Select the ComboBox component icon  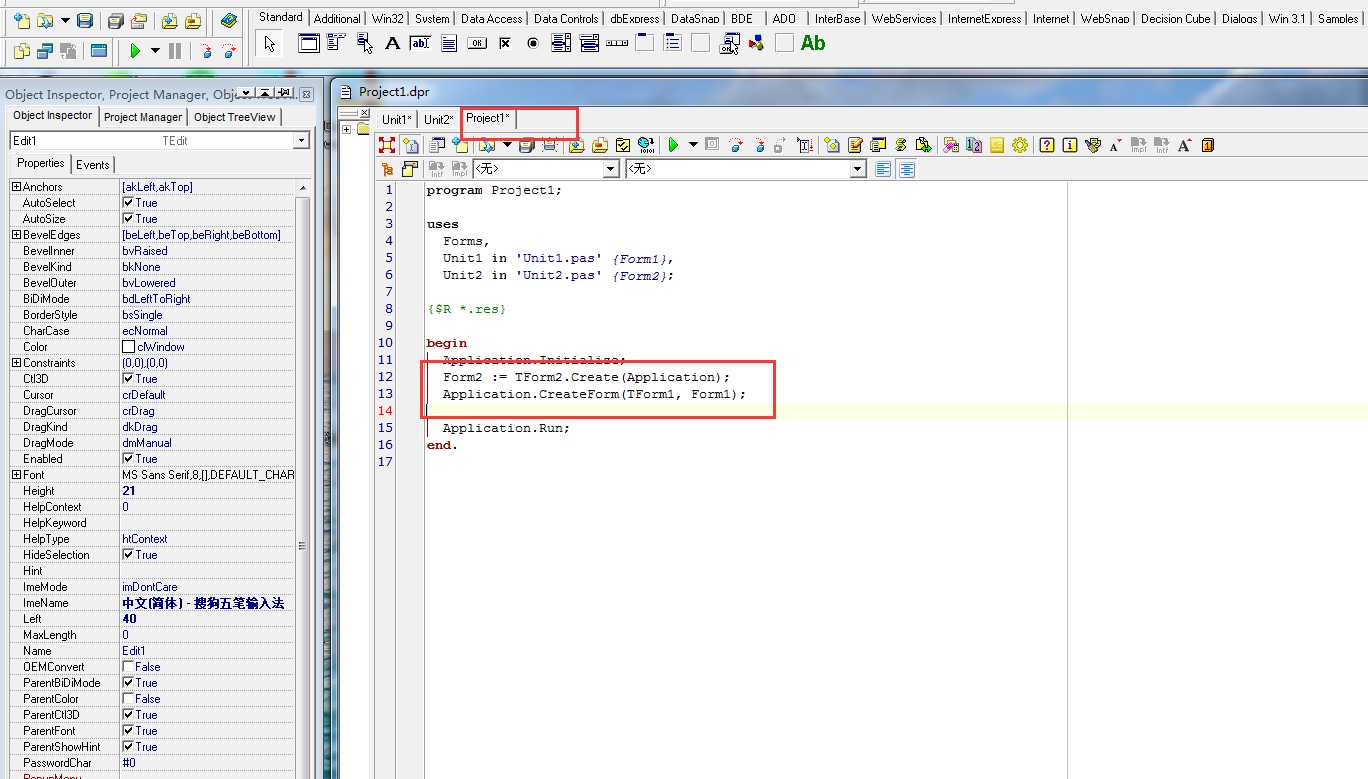tap(589, 43)
